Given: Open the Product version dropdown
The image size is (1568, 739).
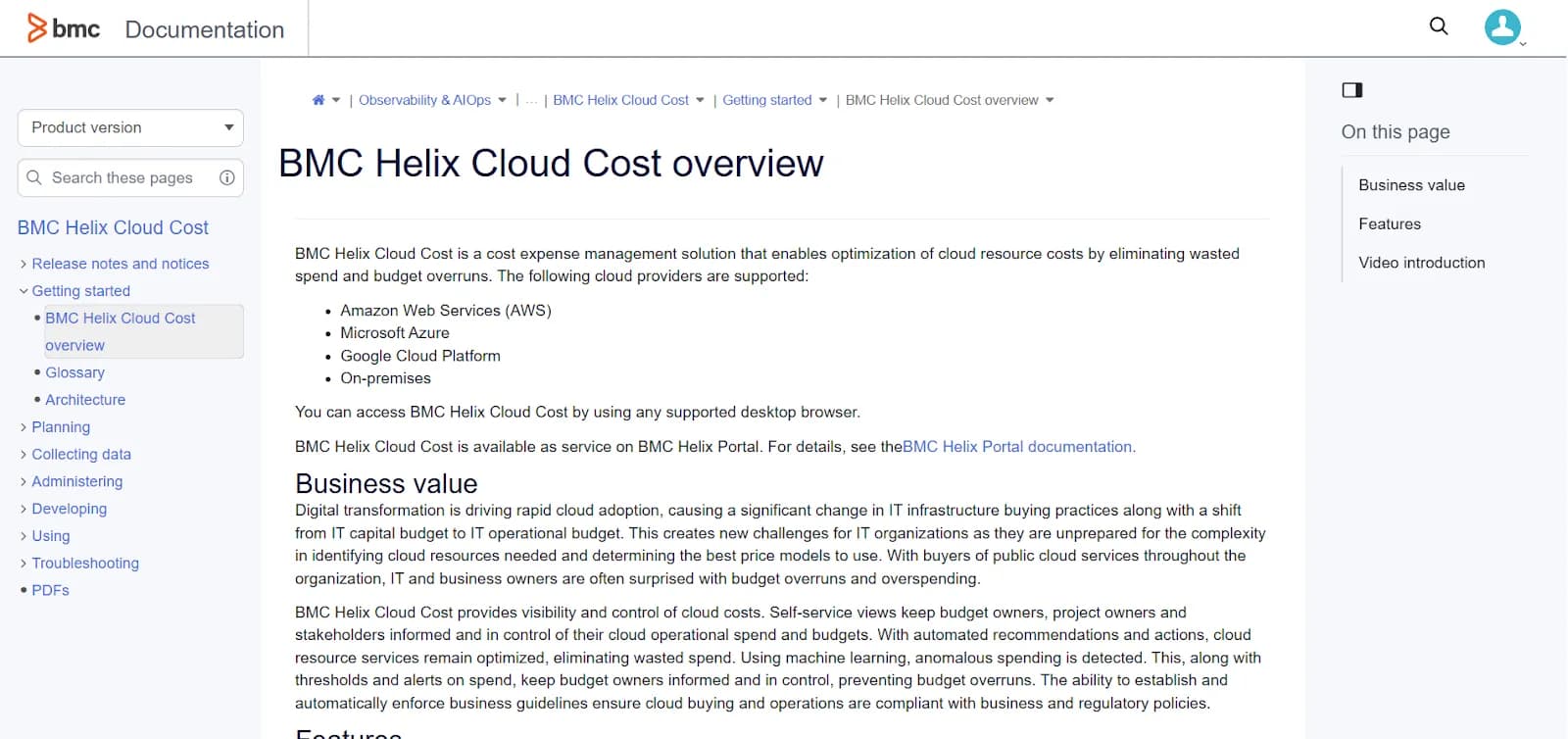Looking at the screenshot, I should point(130,127).
